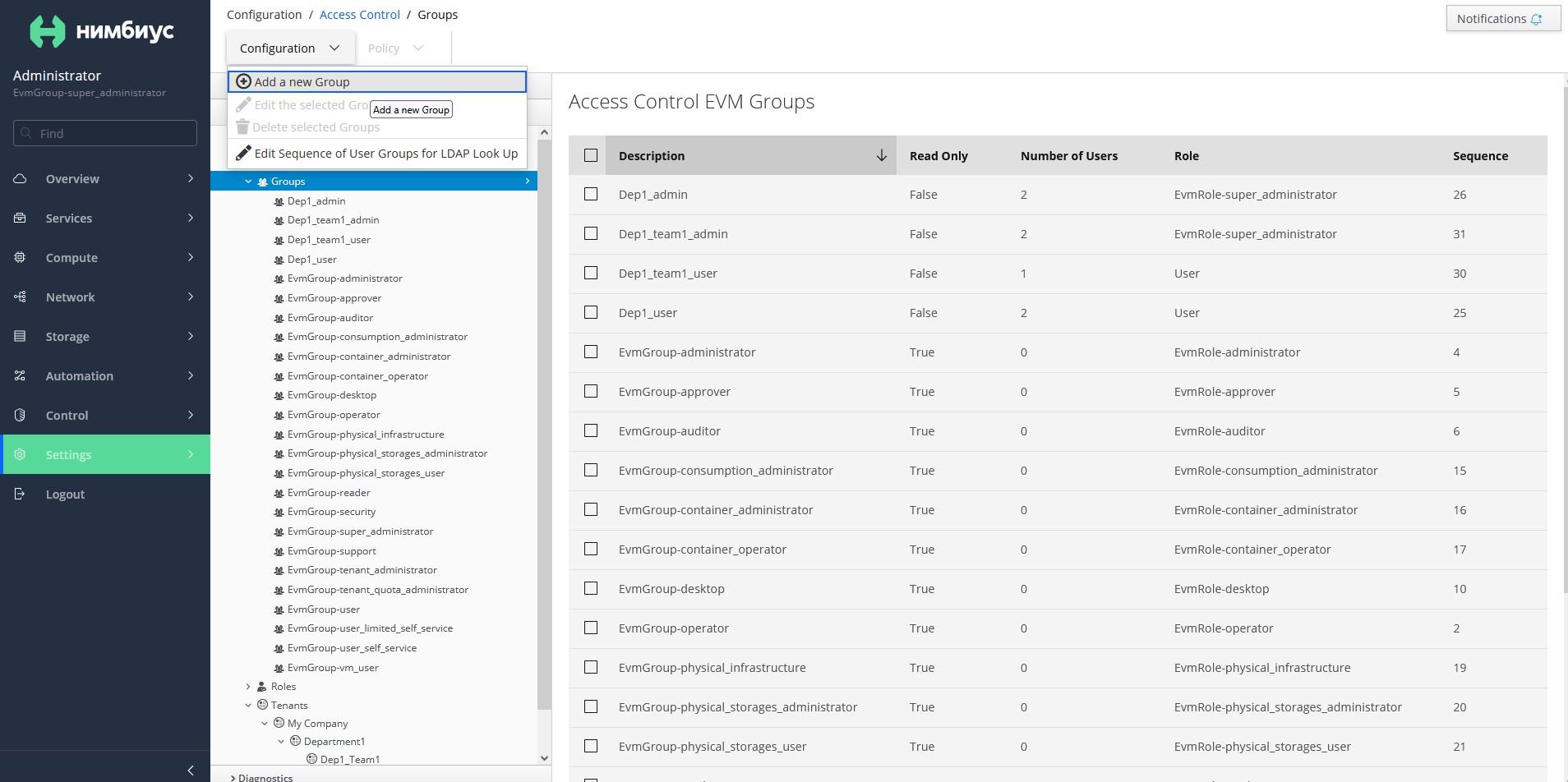Click the group icon beside EvmGroup-auditor in tree
1568x782 pixels.
279,318
